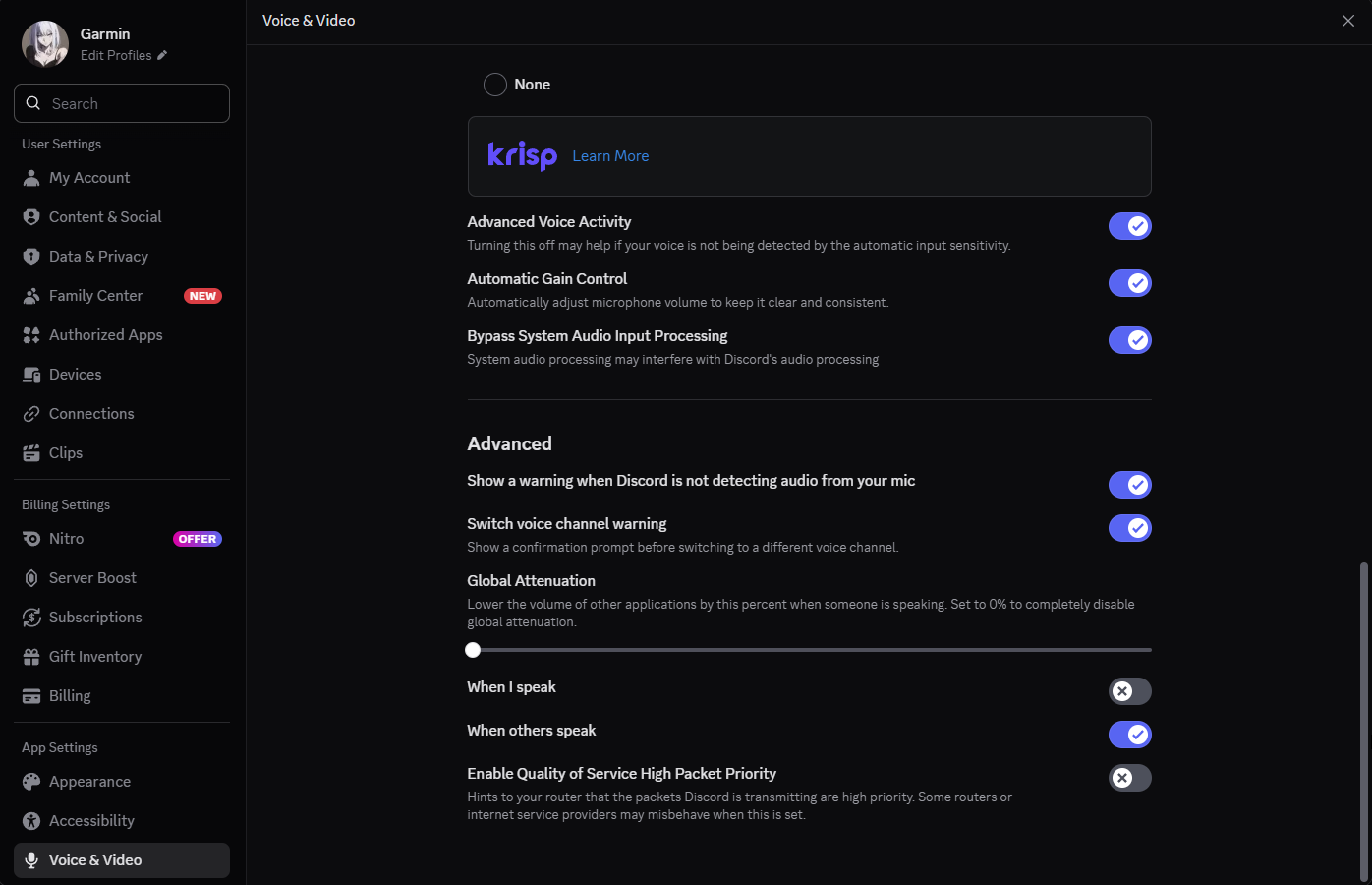Click the My Account person icon
Viewport: 1372px width, 885px height.
pyautogui.click(x=31, y=178)
